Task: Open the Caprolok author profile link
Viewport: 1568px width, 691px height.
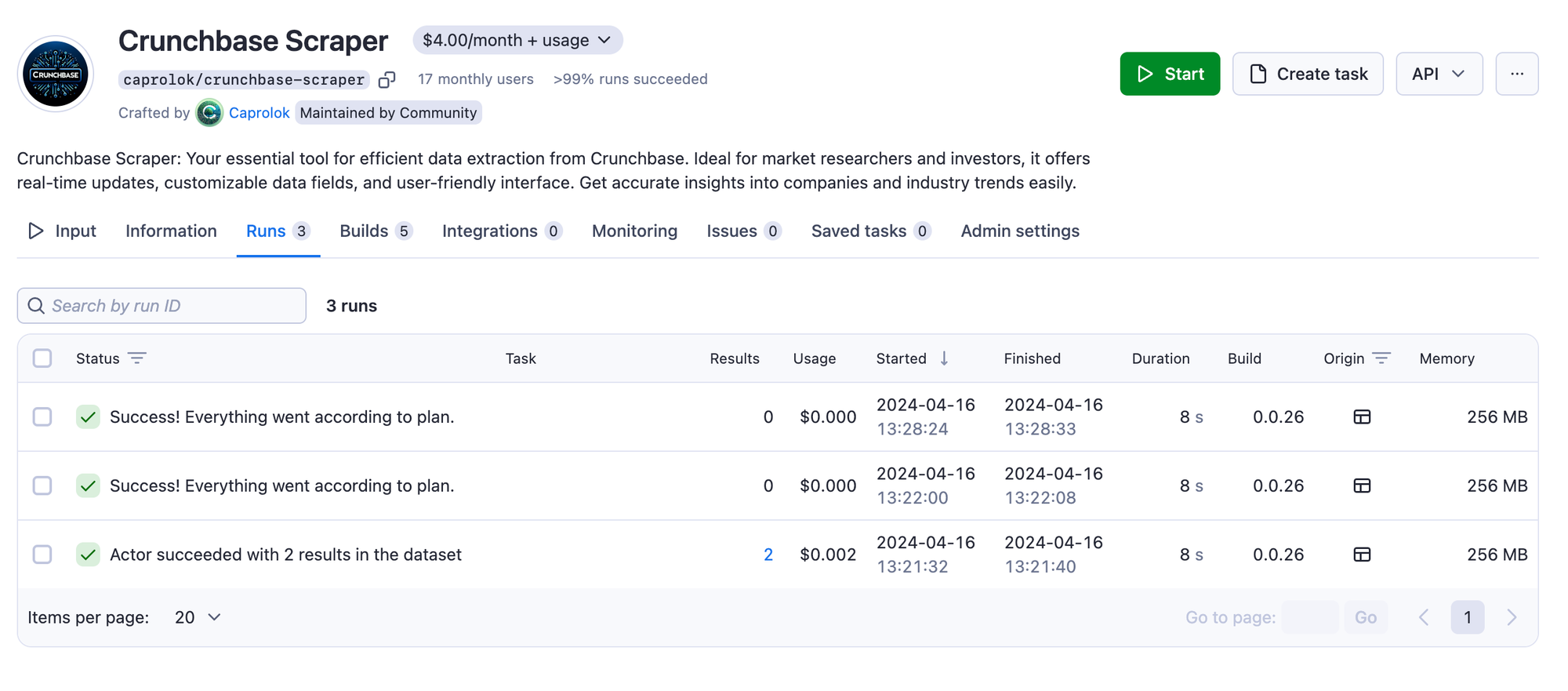Action: (x=259, y=113)
